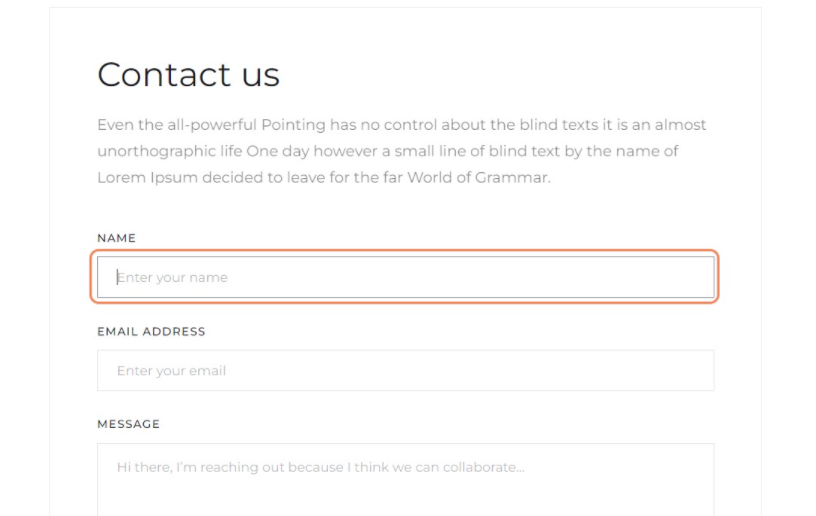
Task: Click the EMAIL ADDRESS label
Action: 151,331
